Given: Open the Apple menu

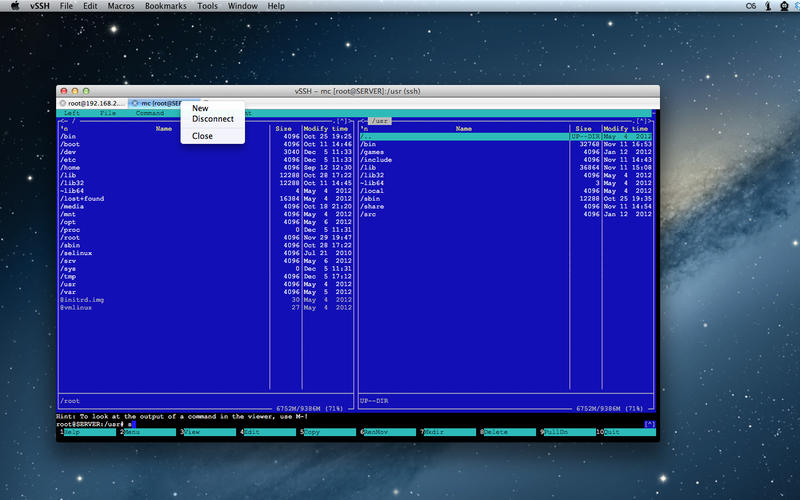Looking at the screenshot, I should click(13, 6).
